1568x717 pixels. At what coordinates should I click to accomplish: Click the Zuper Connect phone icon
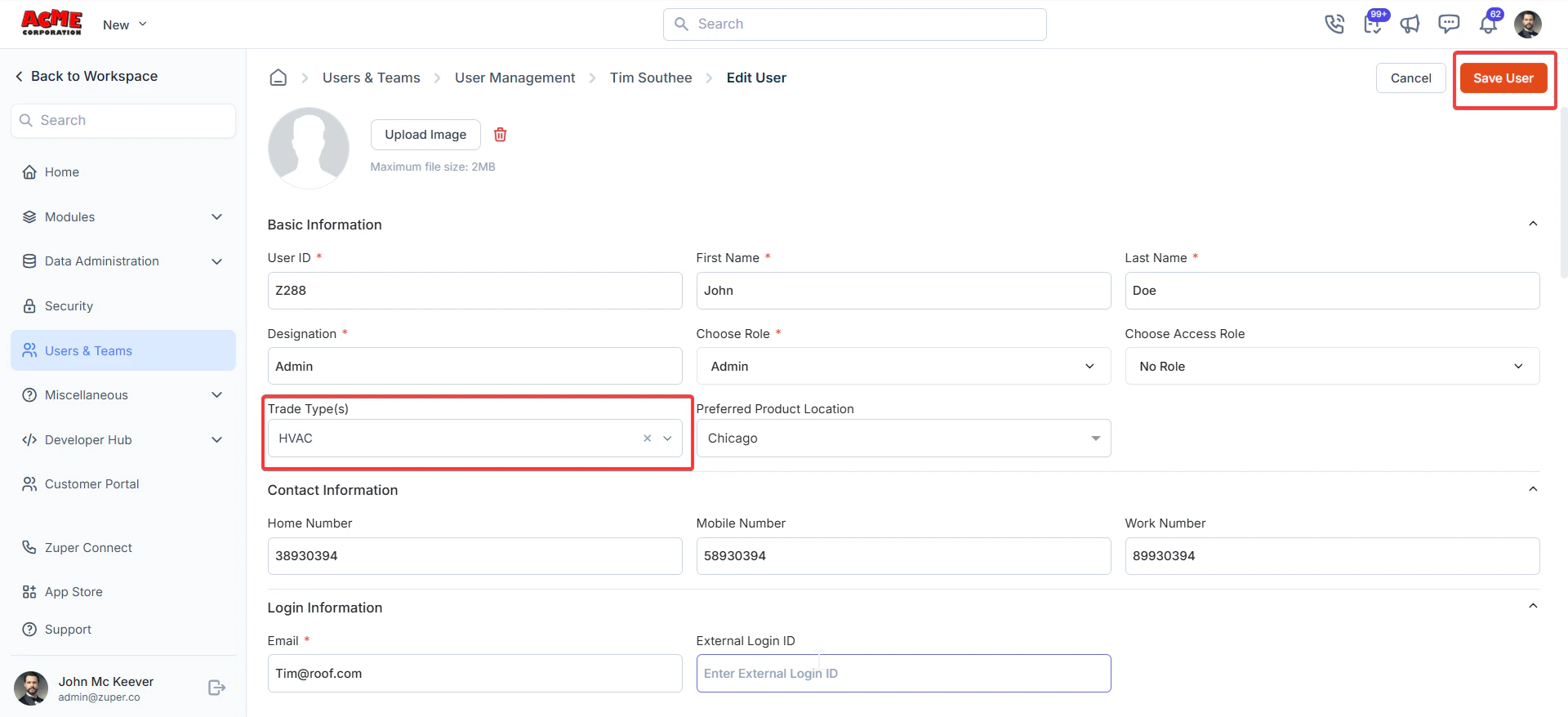pyautogui.click(x=29, y=548)
